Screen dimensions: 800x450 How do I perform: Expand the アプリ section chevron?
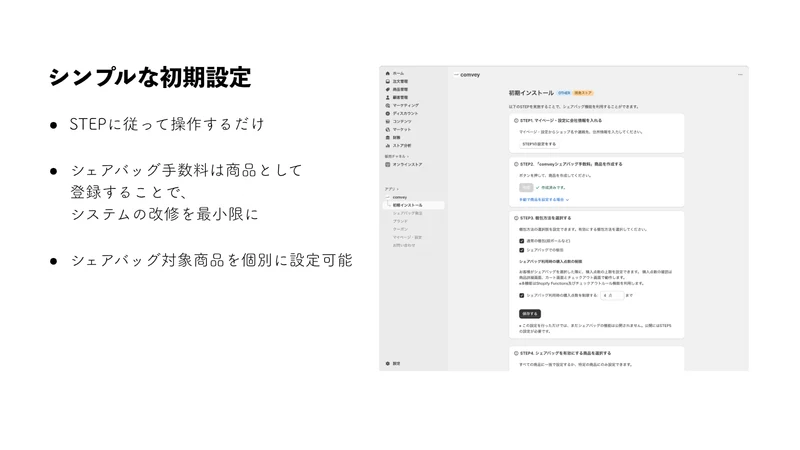coord(398,189)
